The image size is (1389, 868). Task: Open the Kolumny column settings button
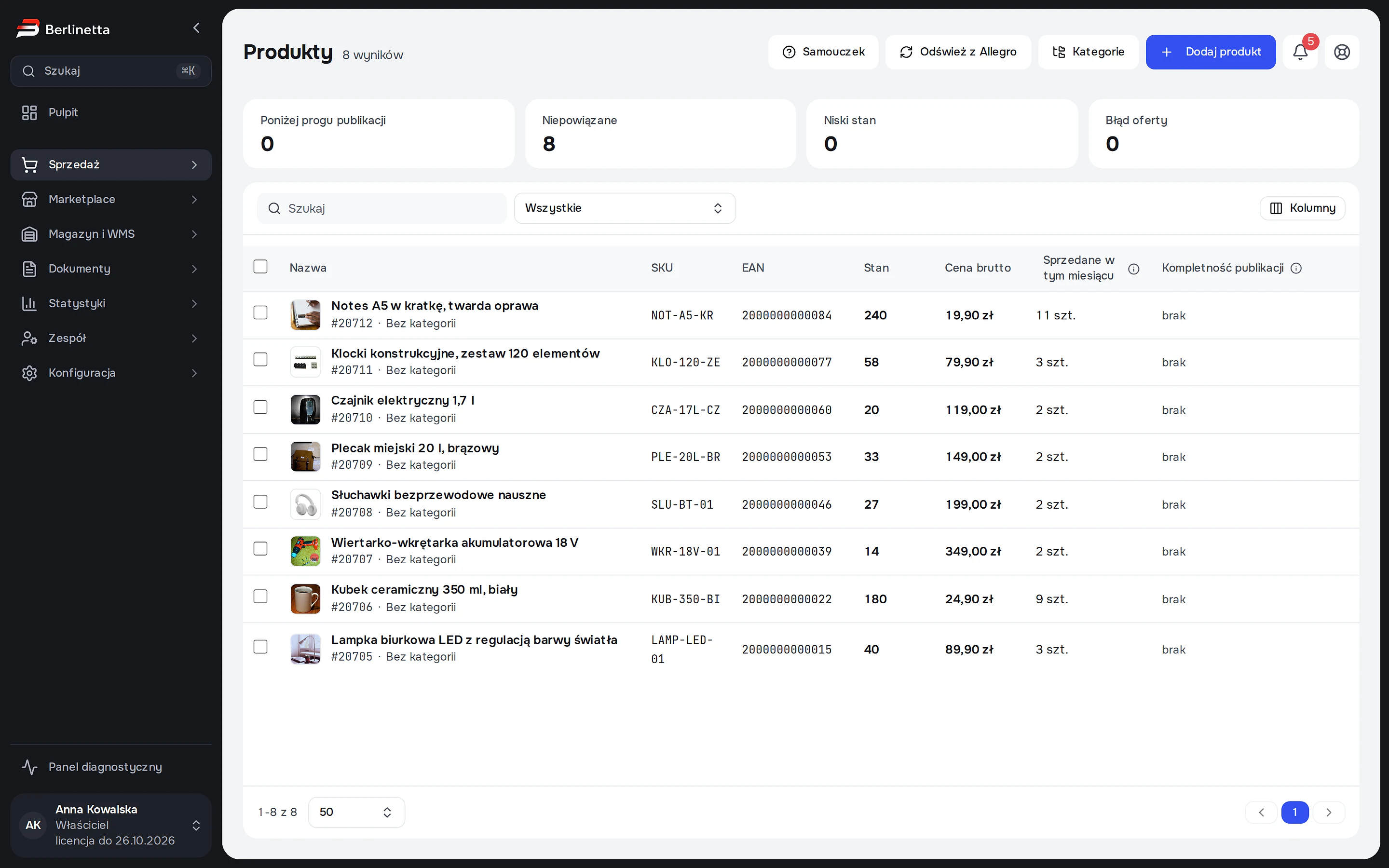click(x=1302, y=208)
